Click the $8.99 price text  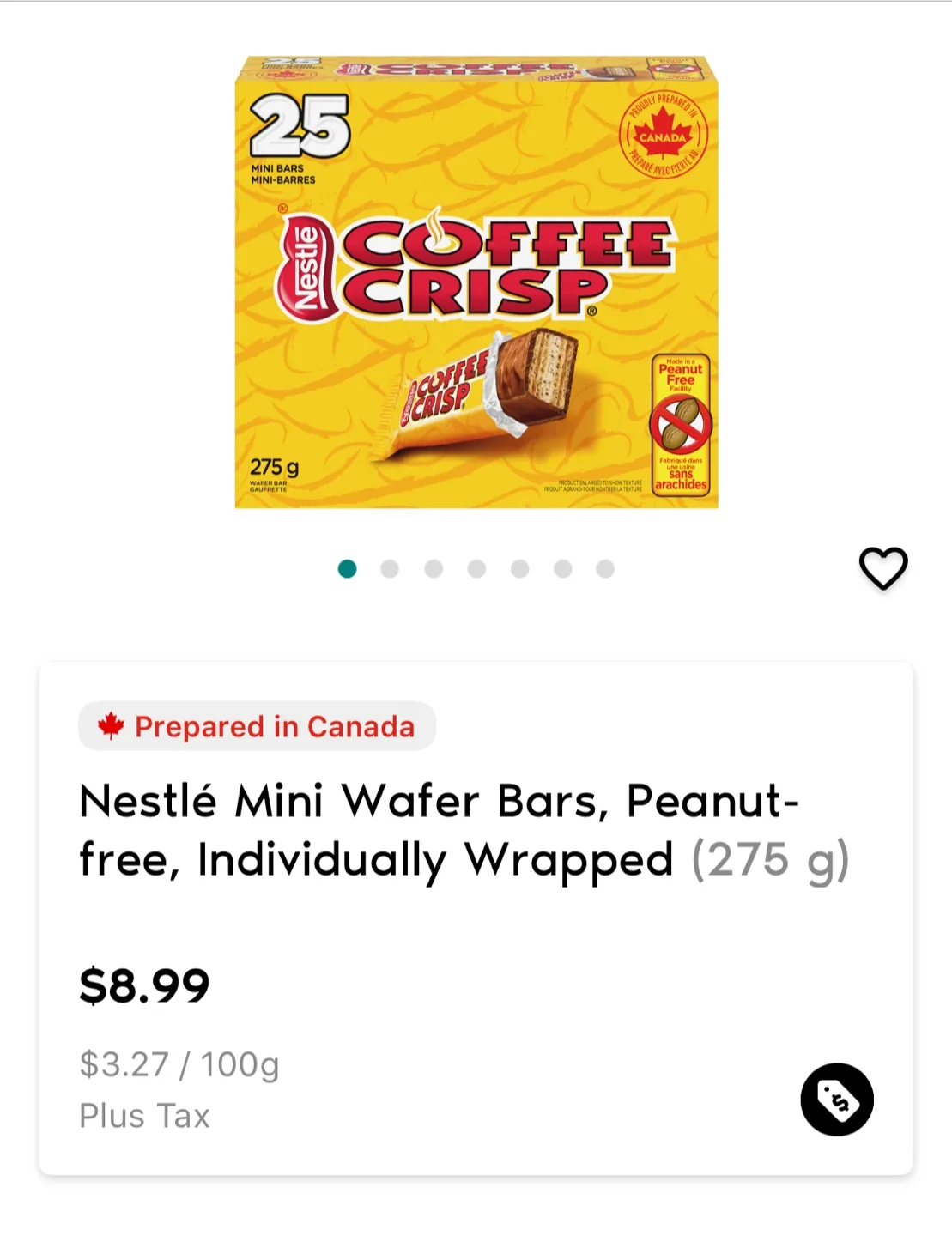click(x=144, y=985)
